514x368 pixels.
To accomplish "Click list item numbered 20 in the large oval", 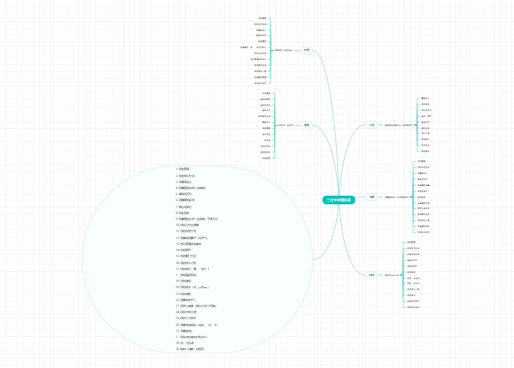I will [192, 287].
